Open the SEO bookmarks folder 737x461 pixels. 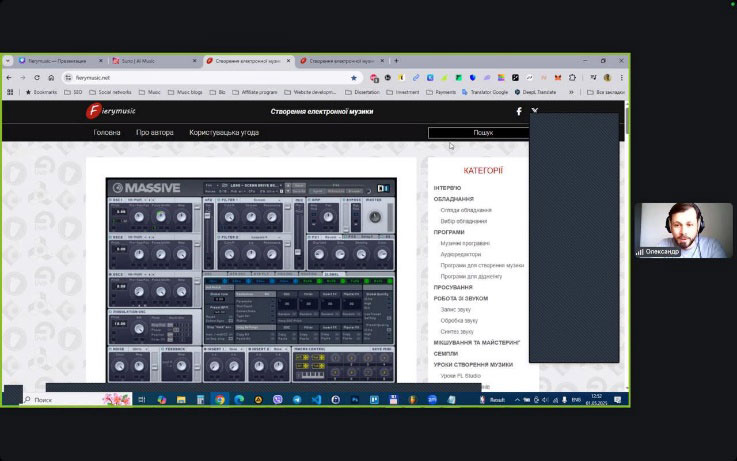tap(73, 92)
